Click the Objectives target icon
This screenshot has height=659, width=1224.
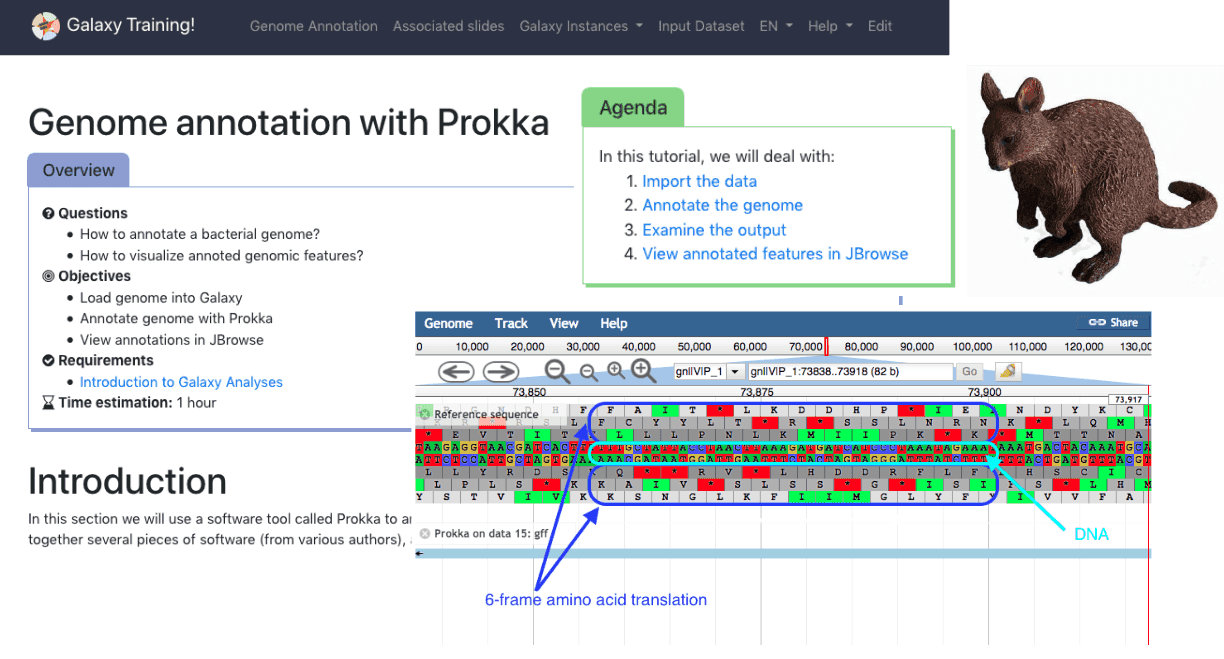coord(48,276)
